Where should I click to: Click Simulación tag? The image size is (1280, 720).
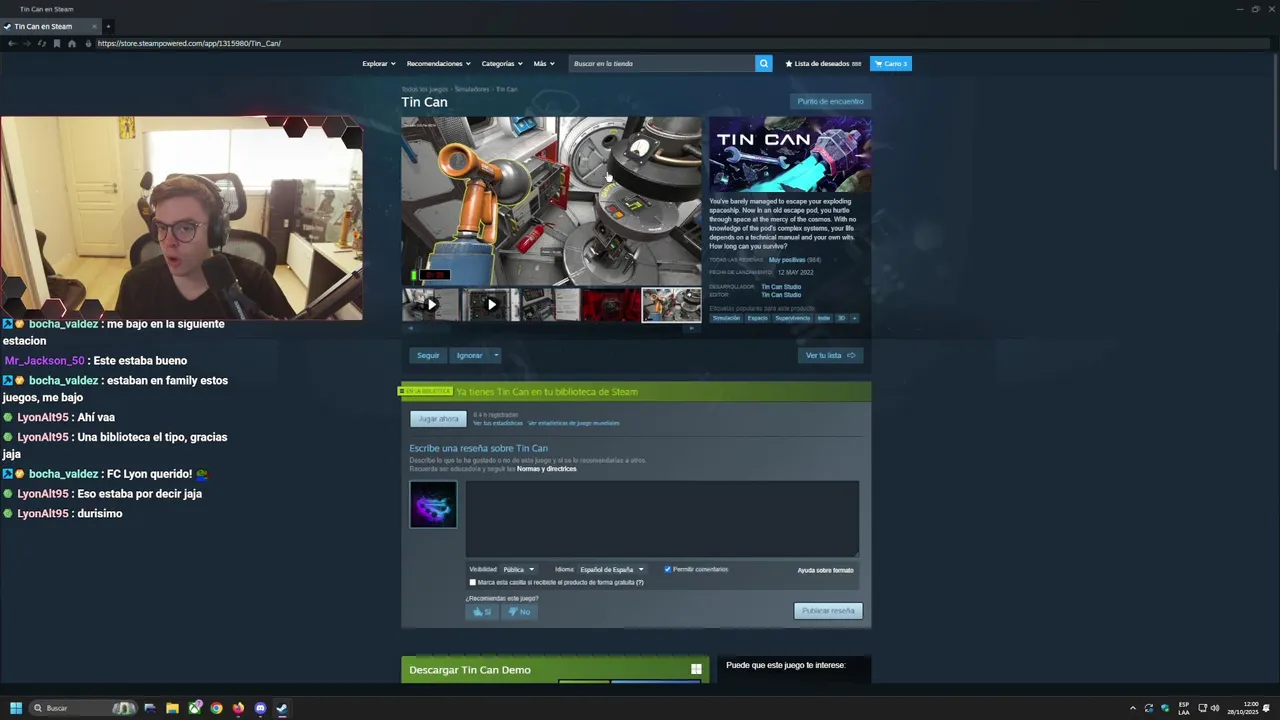[x=726, y=318]
